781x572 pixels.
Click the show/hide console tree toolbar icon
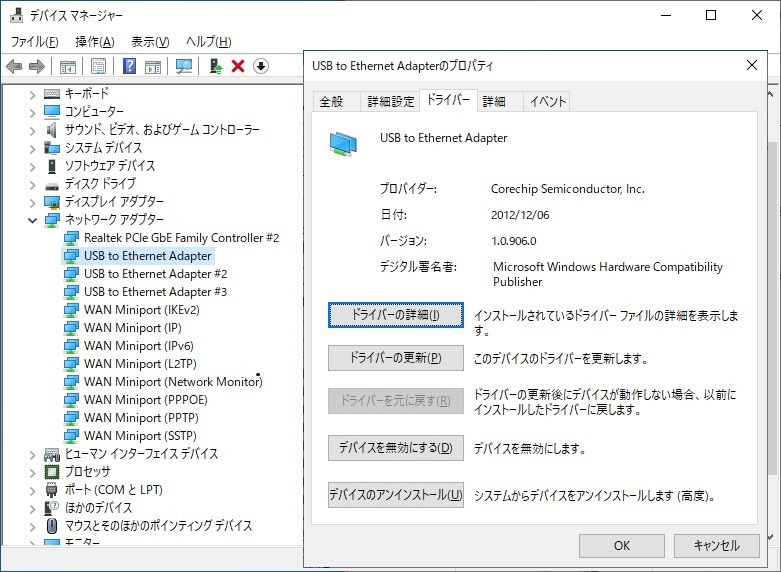point(67,66)
